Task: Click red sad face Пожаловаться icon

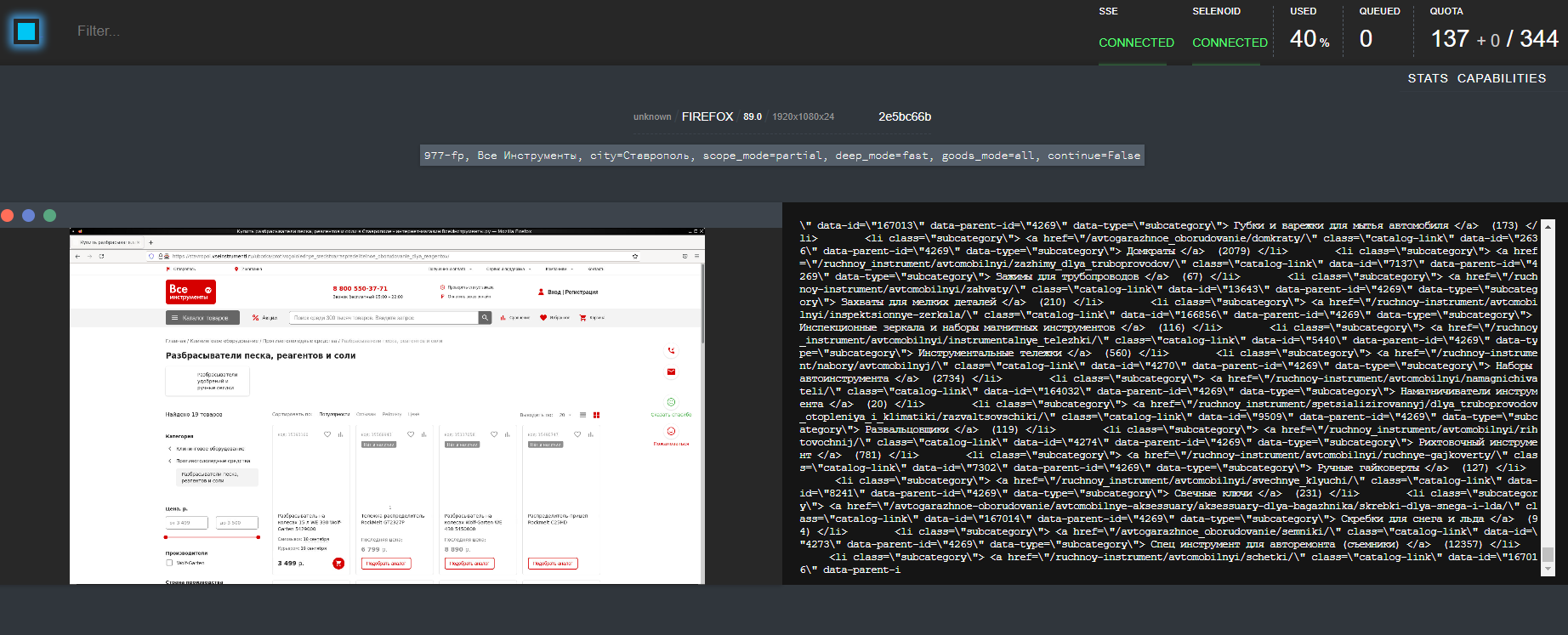Action: [671, 432]
